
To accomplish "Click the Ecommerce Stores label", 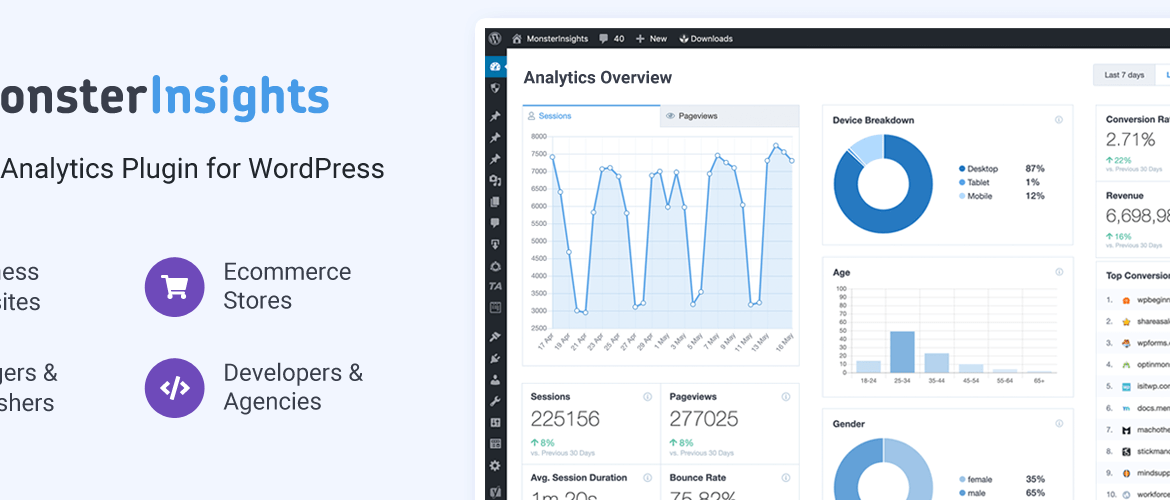I will [x=287, y=286].
